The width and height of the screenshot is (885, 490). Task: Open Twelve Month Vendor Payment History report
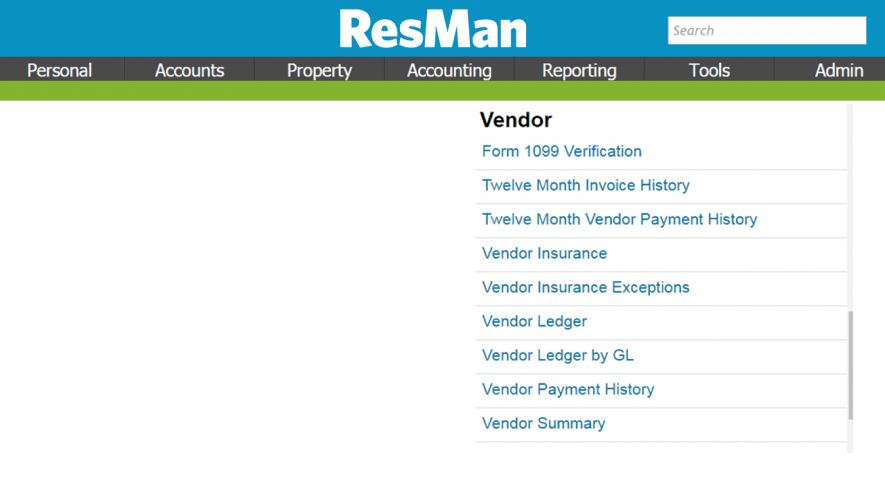click(619, 220)
